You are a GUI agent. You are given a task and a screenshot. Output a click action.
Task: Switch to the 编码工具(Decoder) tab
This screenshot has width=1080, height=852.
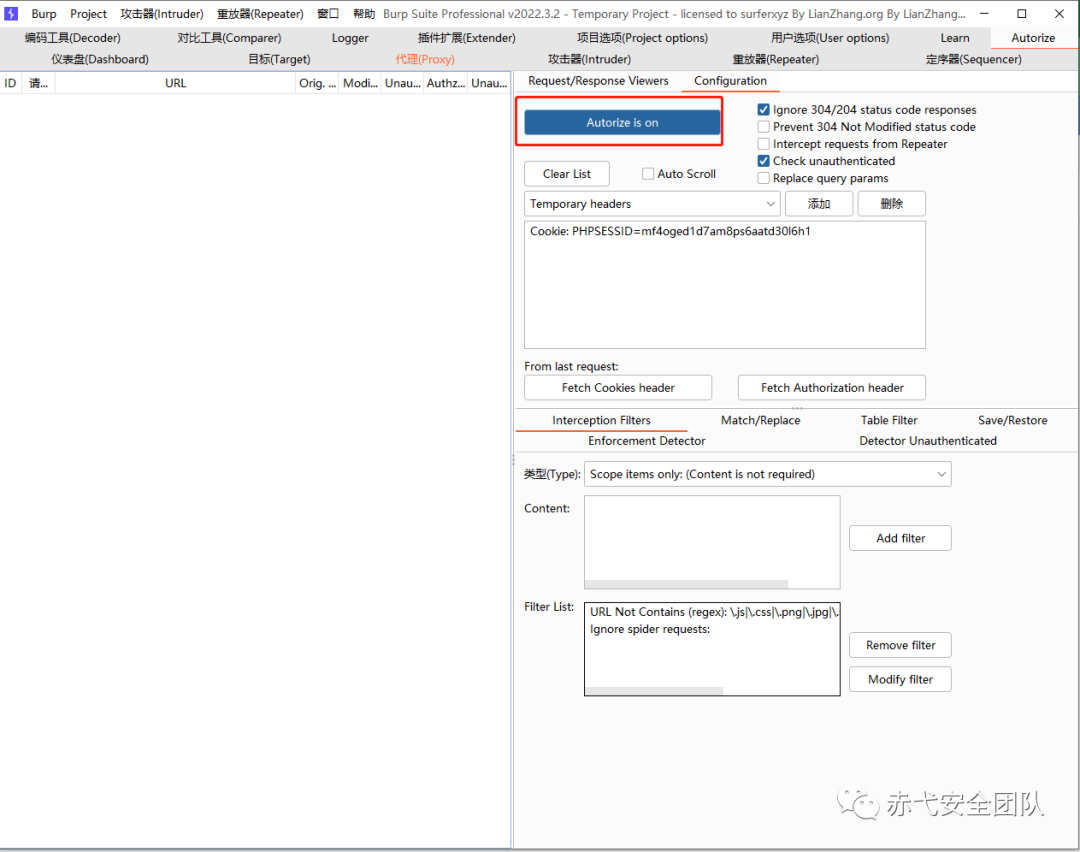point(73,38)
